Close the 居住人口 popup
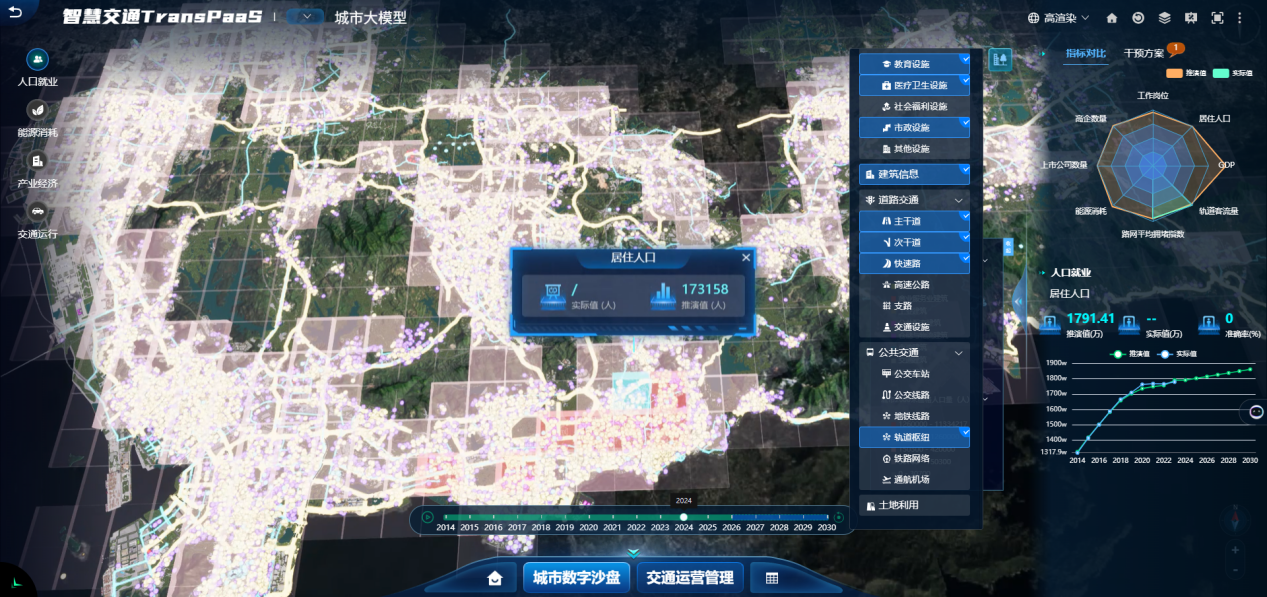 coord(745,258)
